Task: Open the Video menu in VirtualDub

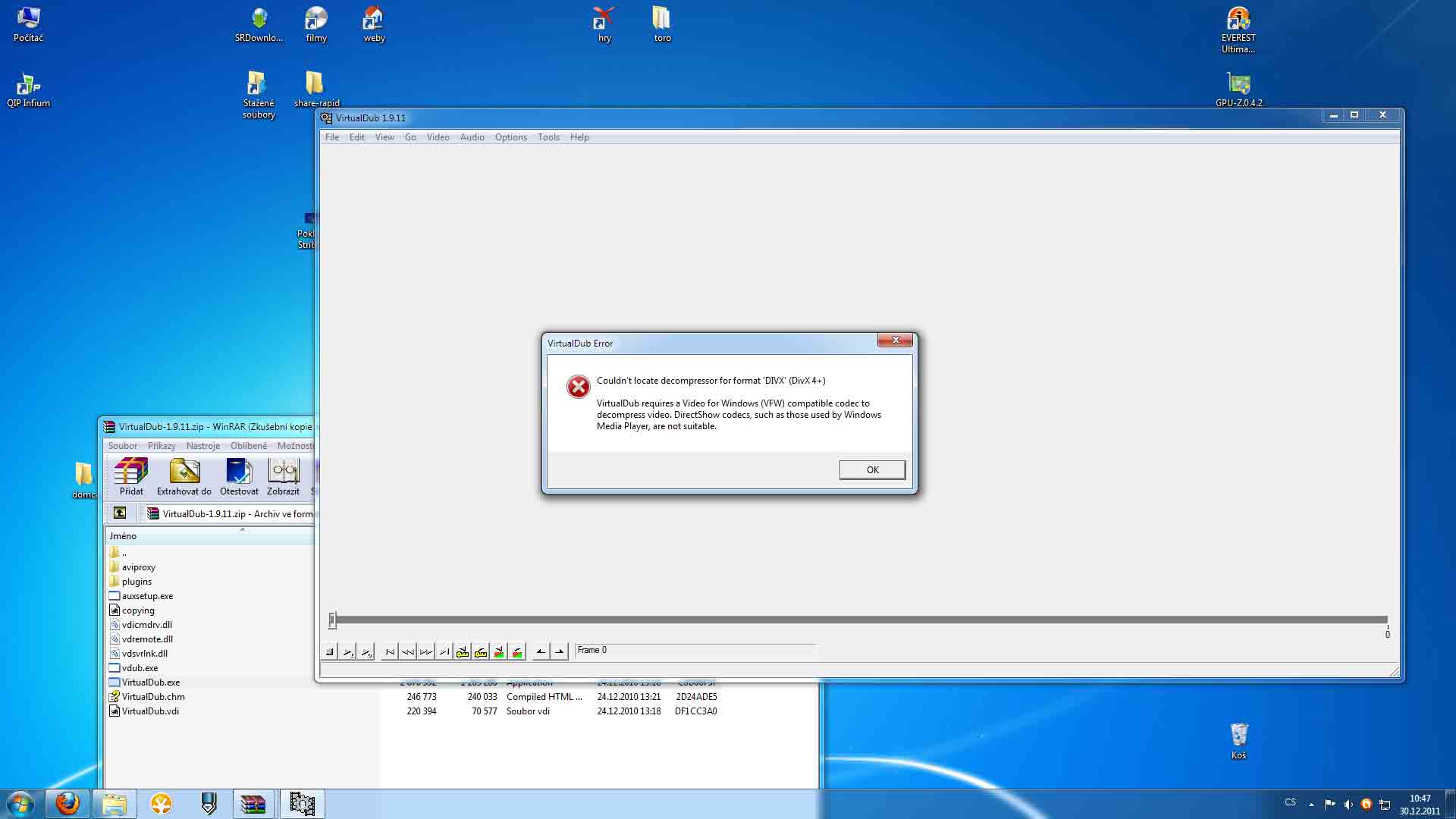Action: (x=438, y=137)
